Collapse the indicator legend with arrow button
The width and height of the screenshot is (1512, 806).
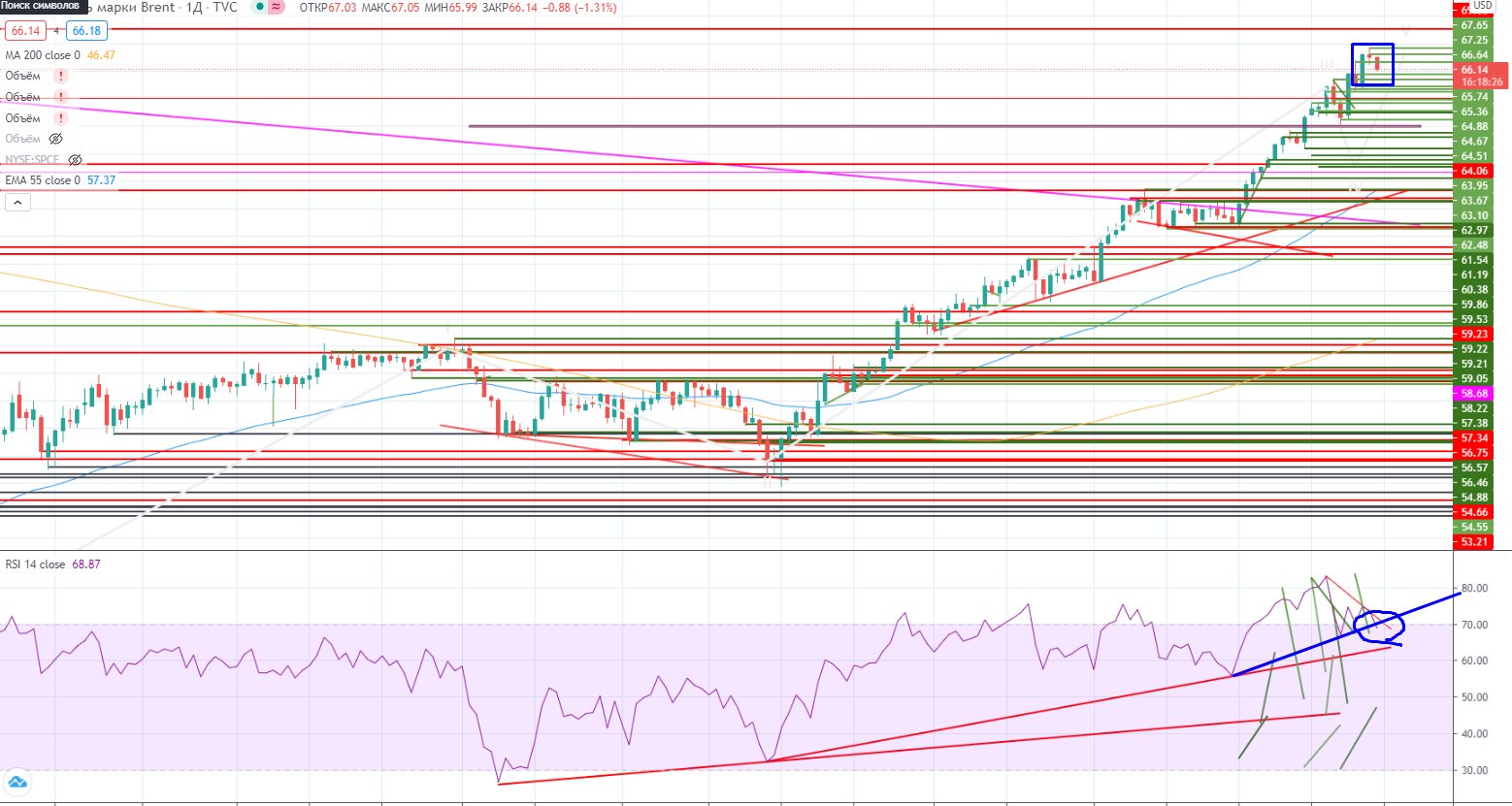(x=17, y=202)
